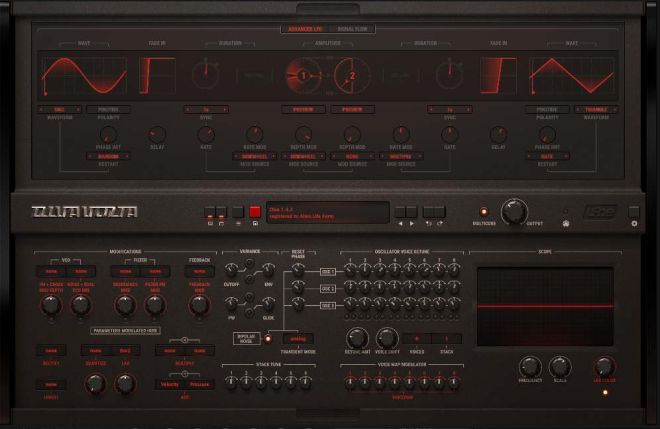
Task: Open the left LFO Waveform selector showing Sine
Action: click(59, 109)
